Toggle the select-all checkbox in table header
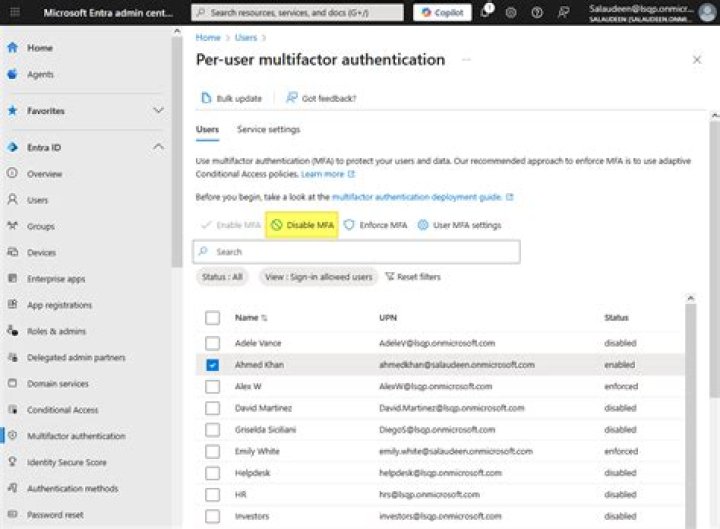The width and height of the screenshot is (720, 529). [213, 318]
